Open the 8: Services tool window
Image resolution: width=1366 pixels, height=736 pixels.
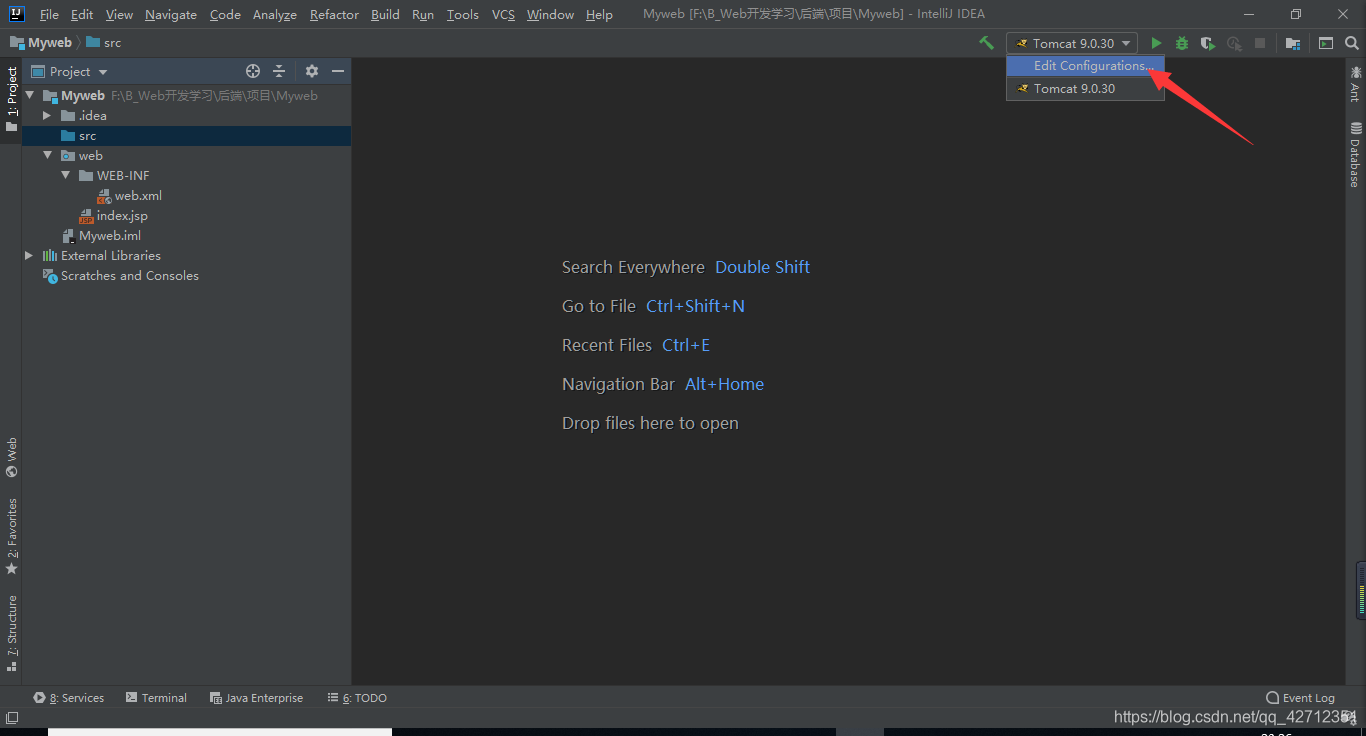tap(68, 698)
